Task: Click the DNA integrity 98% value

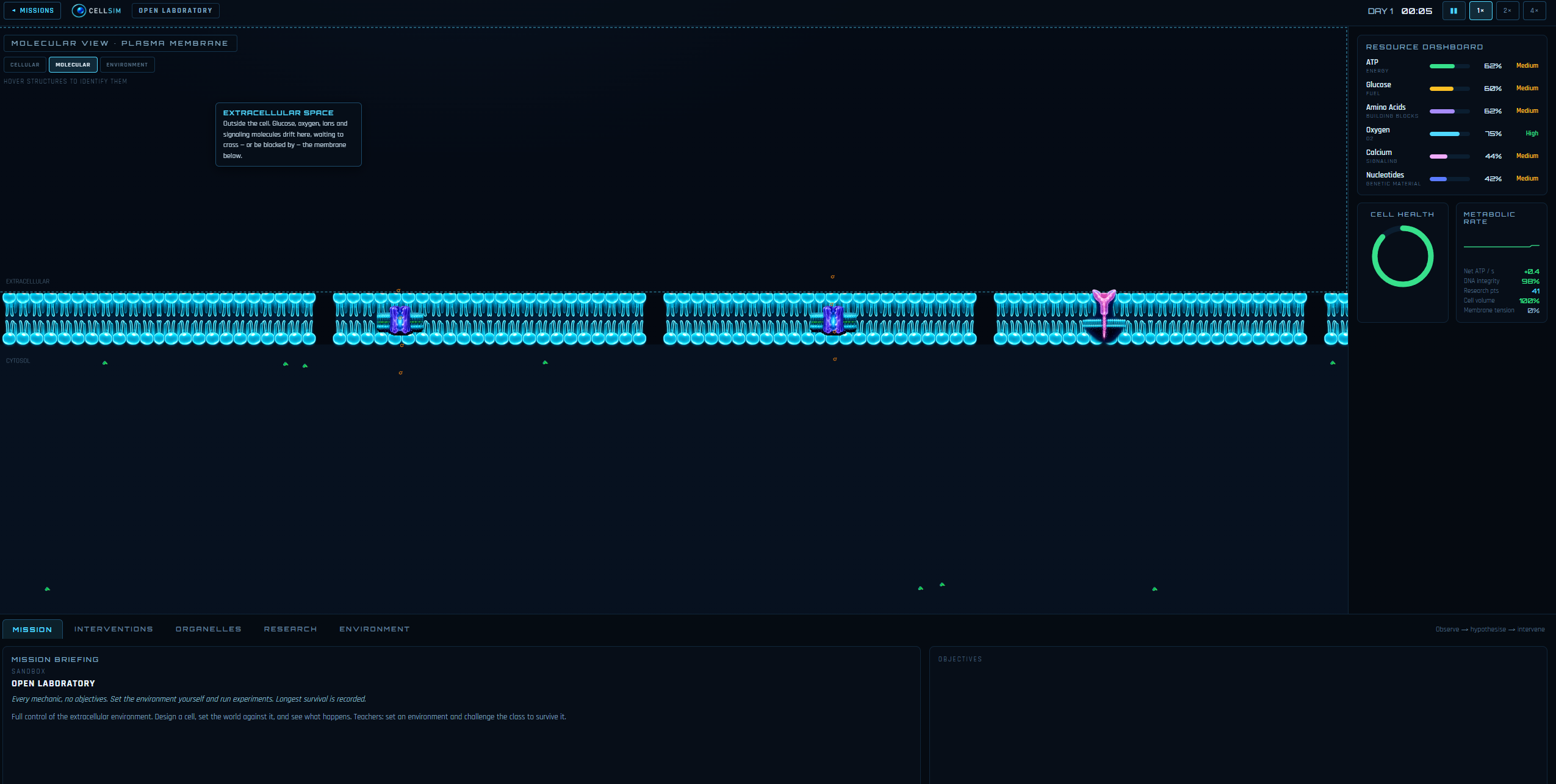Action: 1530,281
